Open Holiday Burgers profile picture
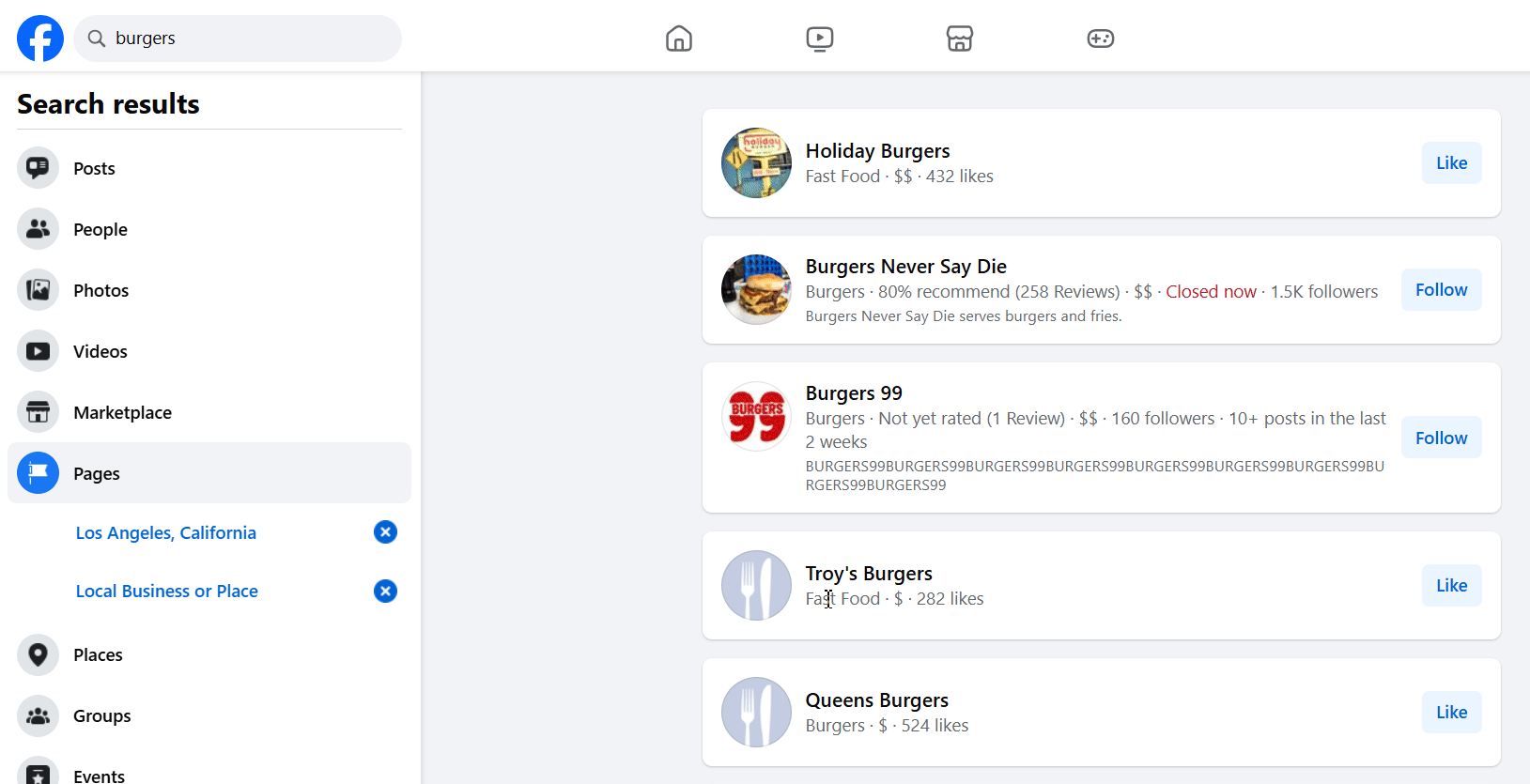This screenshot has height=784, width=1530. (x=756, y=162)
